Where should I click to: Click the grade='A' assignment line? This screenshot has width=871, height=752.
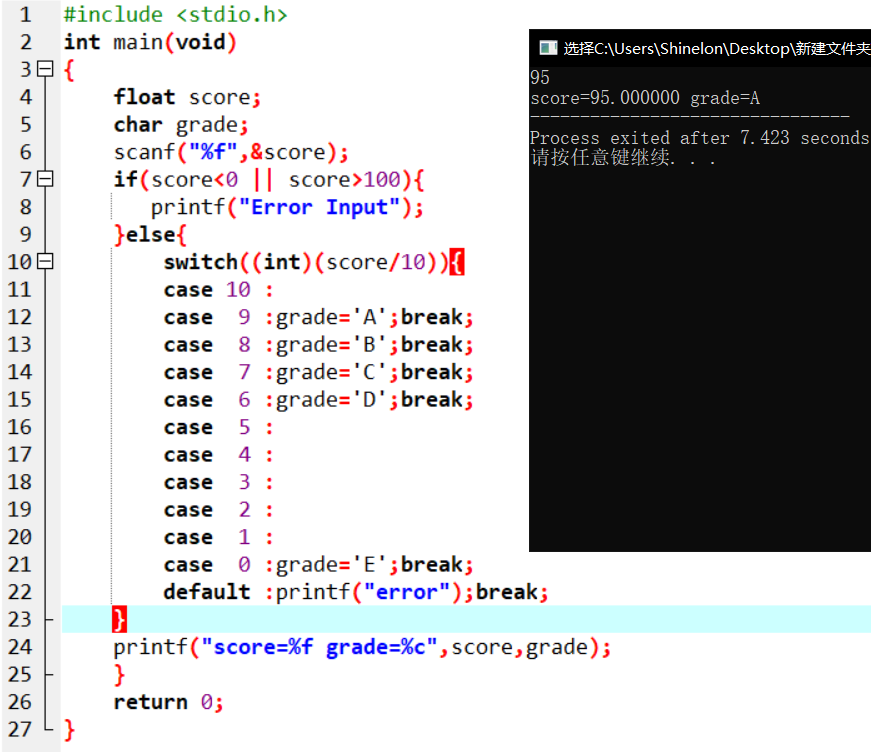pos(318,317)
